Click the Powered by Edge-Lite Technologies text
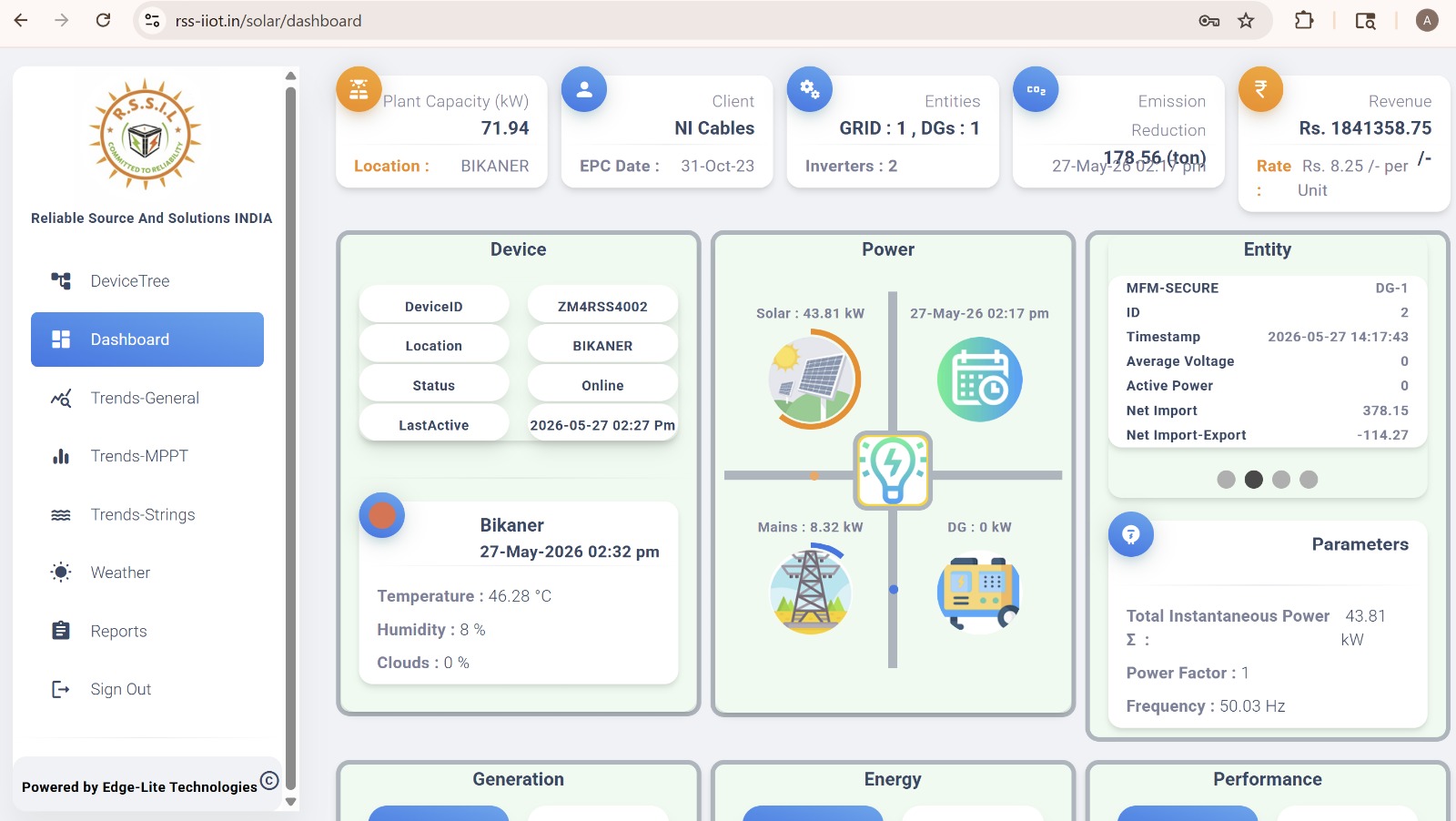Viewport: 1456px width, 821px height. point(139,787)
